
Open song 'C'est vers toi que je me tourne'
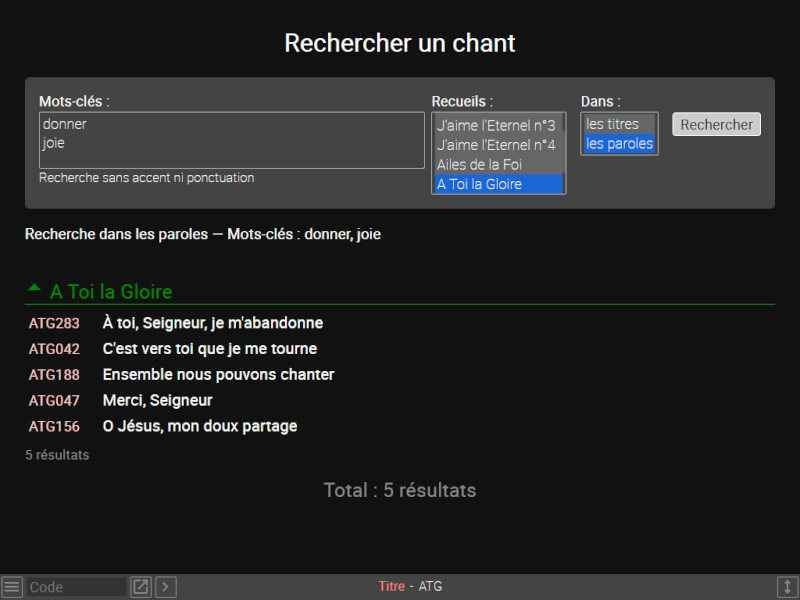[209, 349]
